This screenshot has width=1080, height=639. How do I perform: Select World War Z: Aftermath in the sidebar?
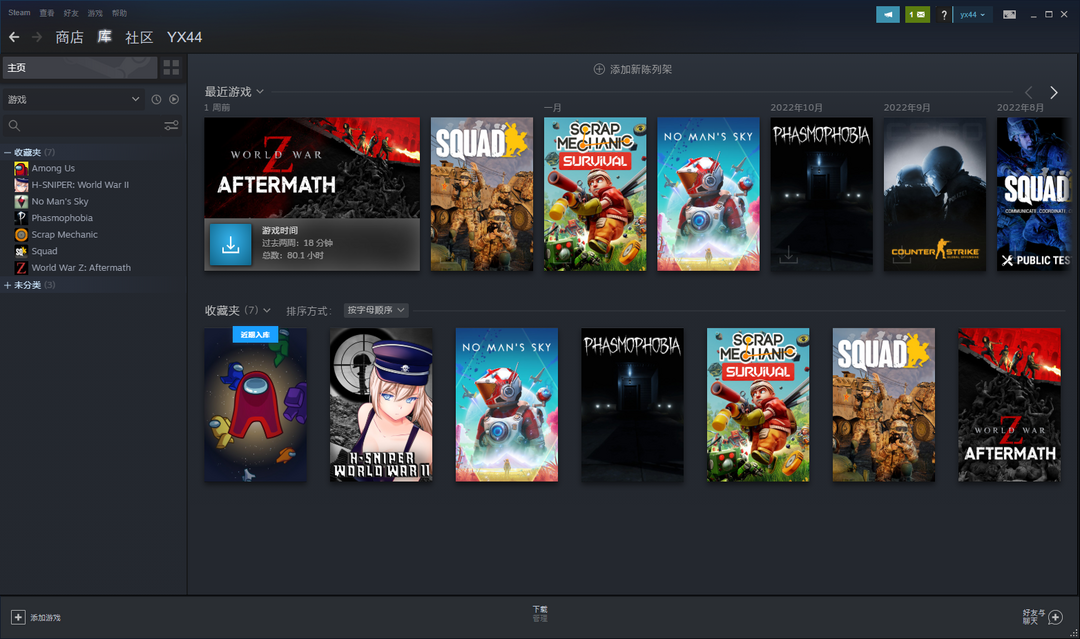pos(81,268)
